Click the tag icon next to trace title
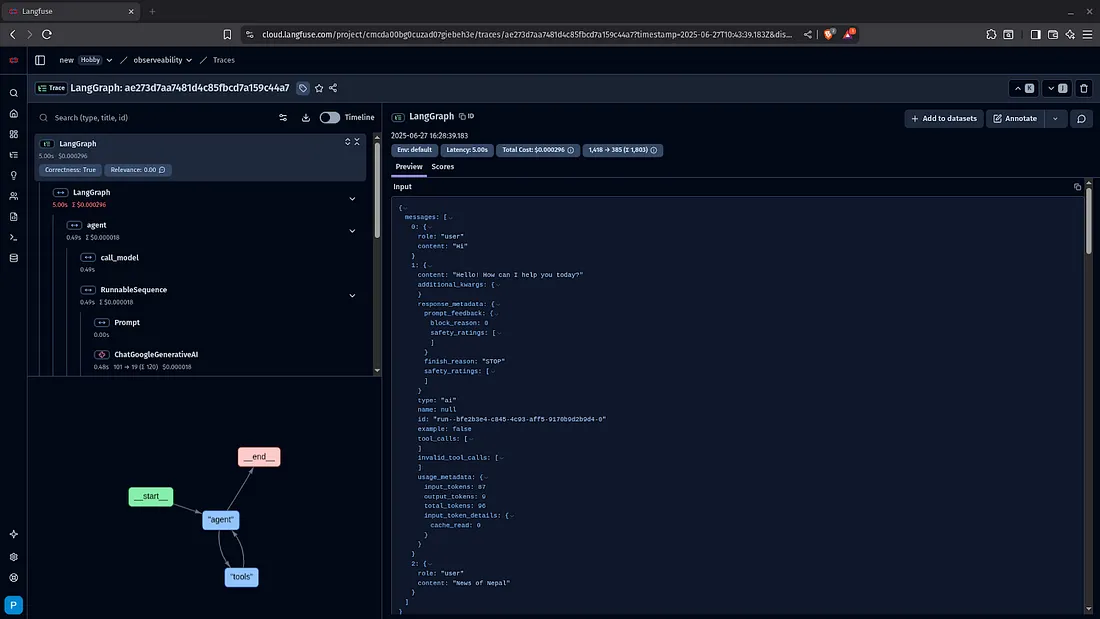This screenshot has height=619, width=1100. tap(303, 88)
